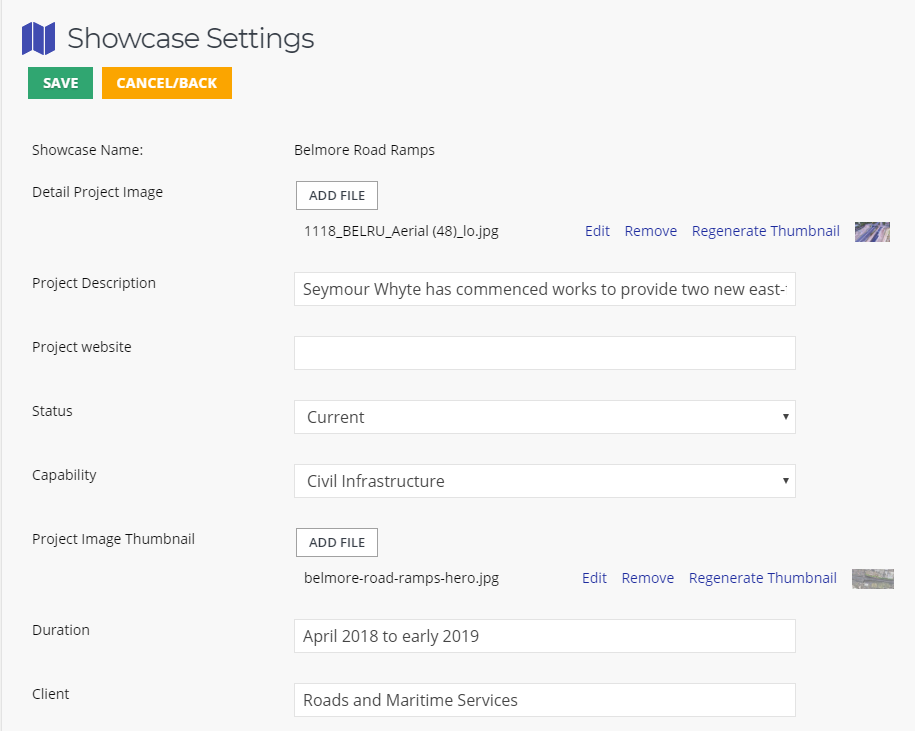
Task: Click into the Project Description field
Action: [544, 289]
